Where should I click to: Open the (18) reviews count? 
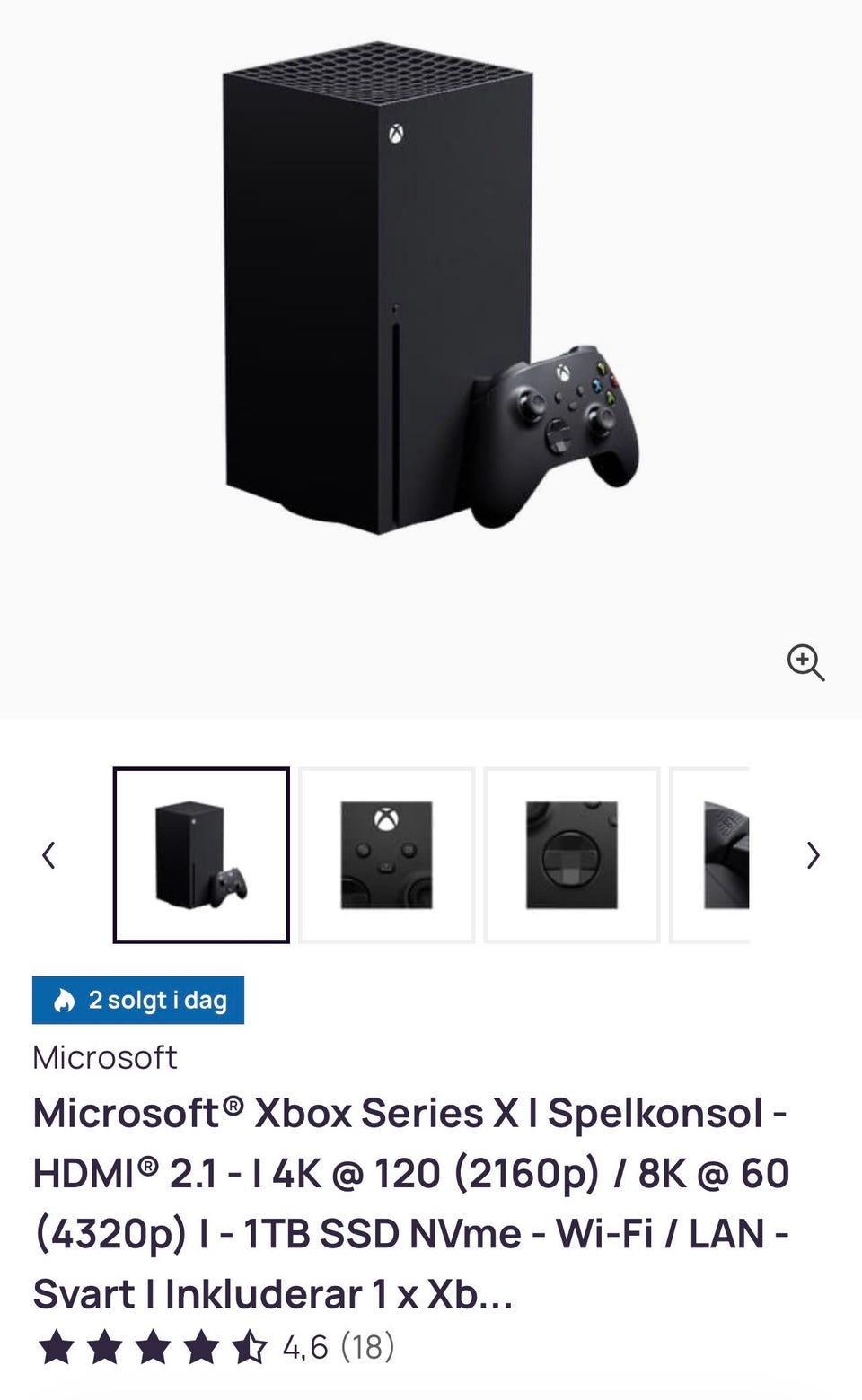point(367,1347)
